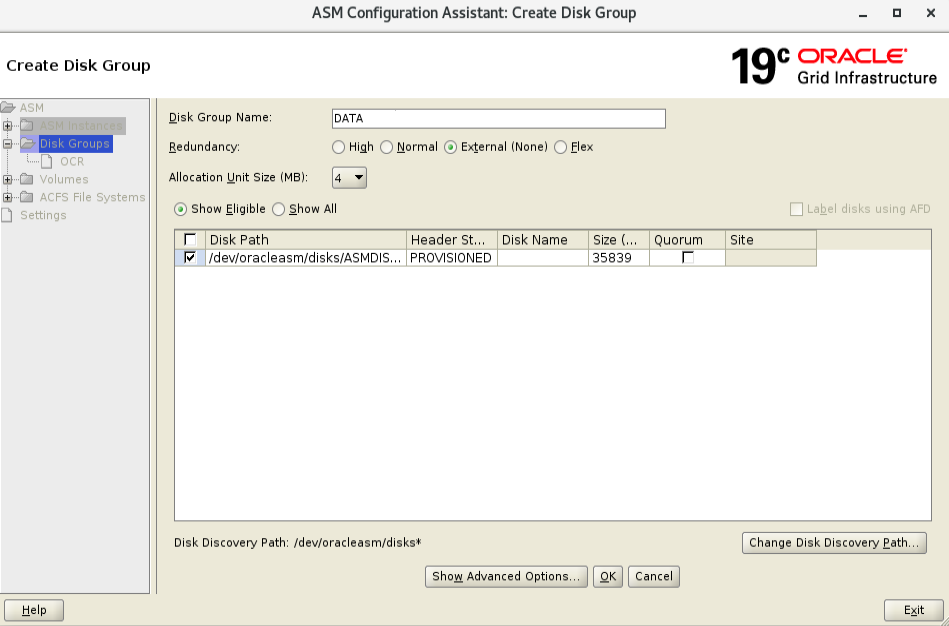Open the Help button

coord(34,610)
